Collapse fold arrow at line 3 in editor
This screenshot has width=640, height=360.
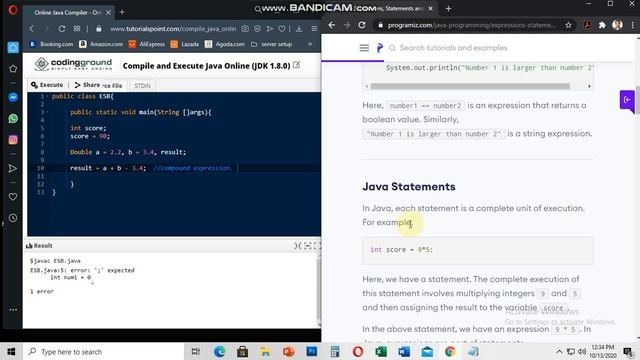(x=47, y=112)
